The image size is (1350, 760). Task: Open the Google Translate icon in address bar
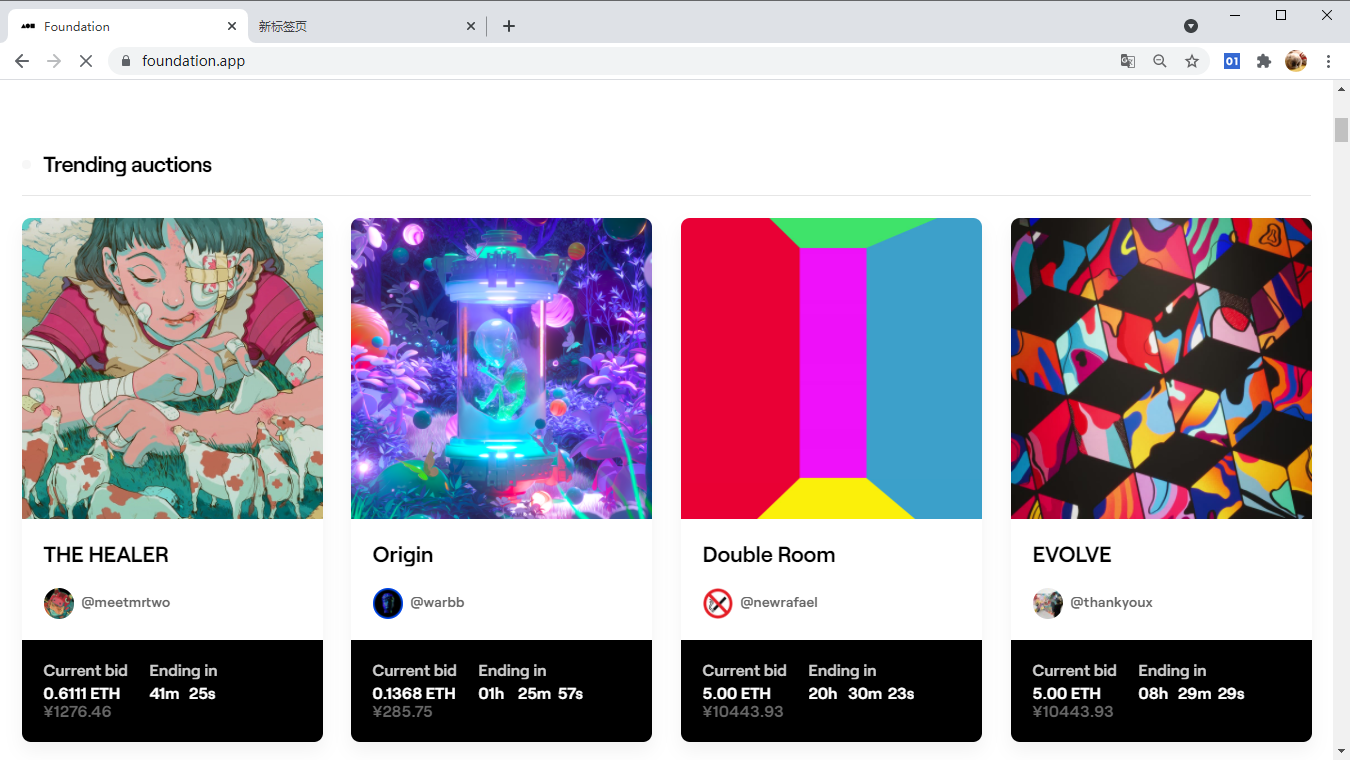pos(1128,61)
